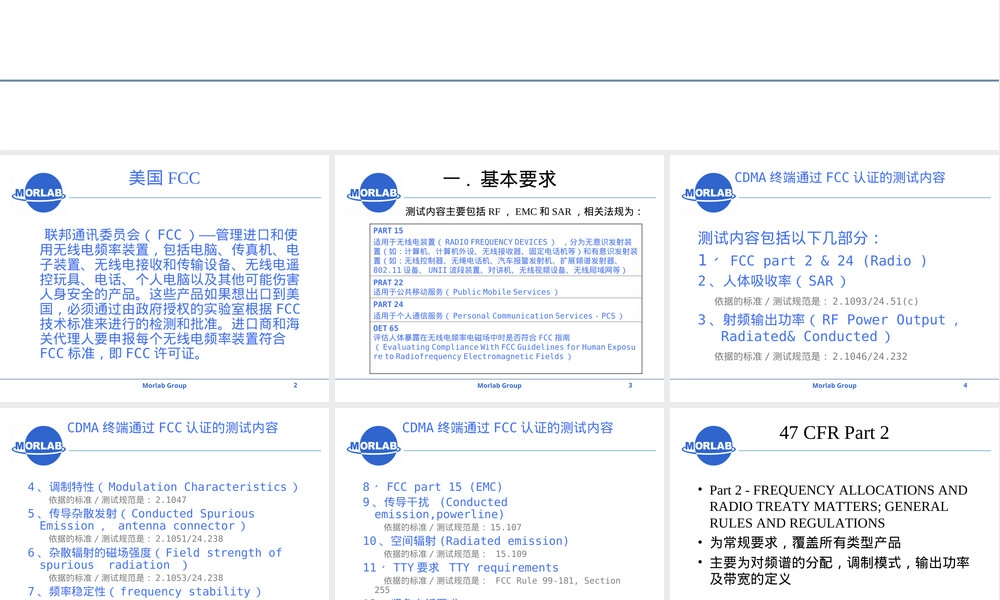Open the 一．基本要求 slide thumbnail
The width and height of the screenshot is (1000, 600).
point(499,278)
